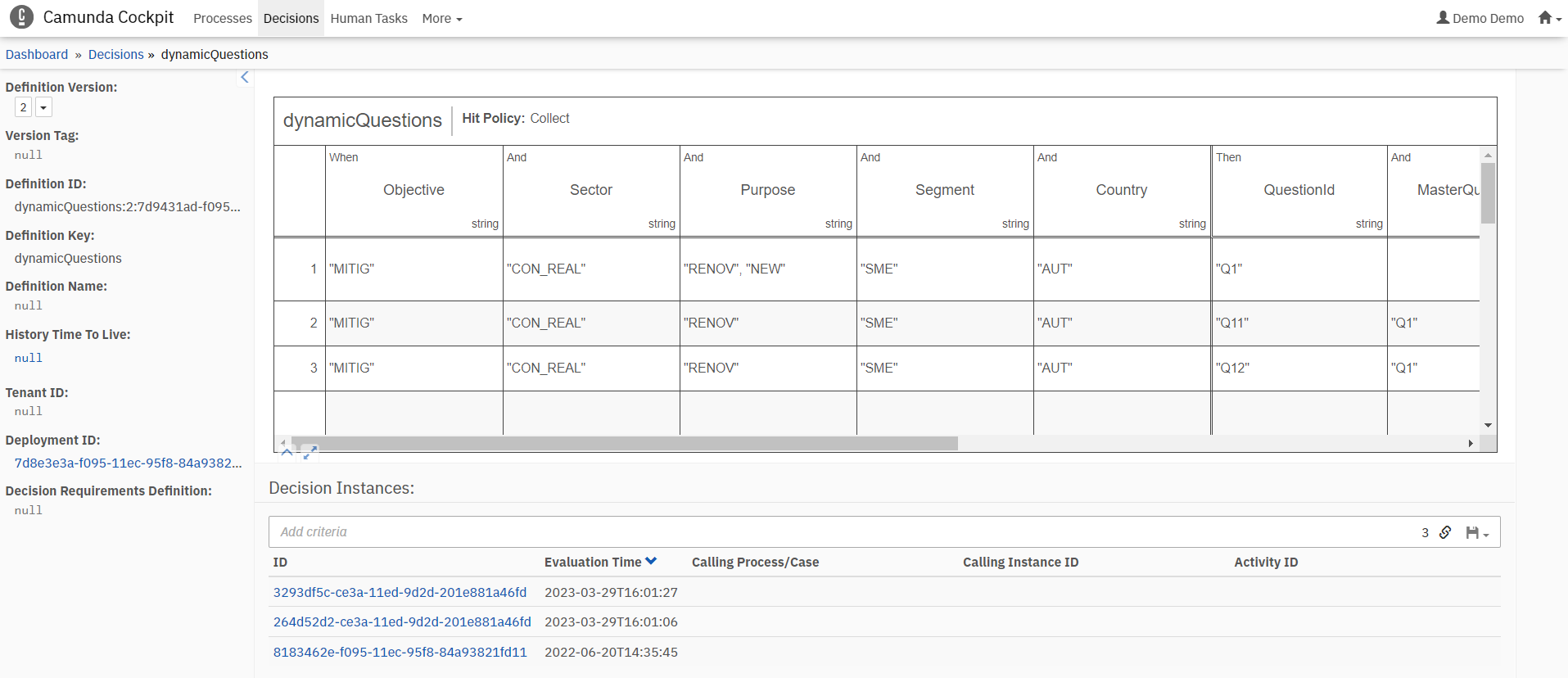Open the Deployment ID link
This screenshot has height=678, width=1568.
point(128,463)
